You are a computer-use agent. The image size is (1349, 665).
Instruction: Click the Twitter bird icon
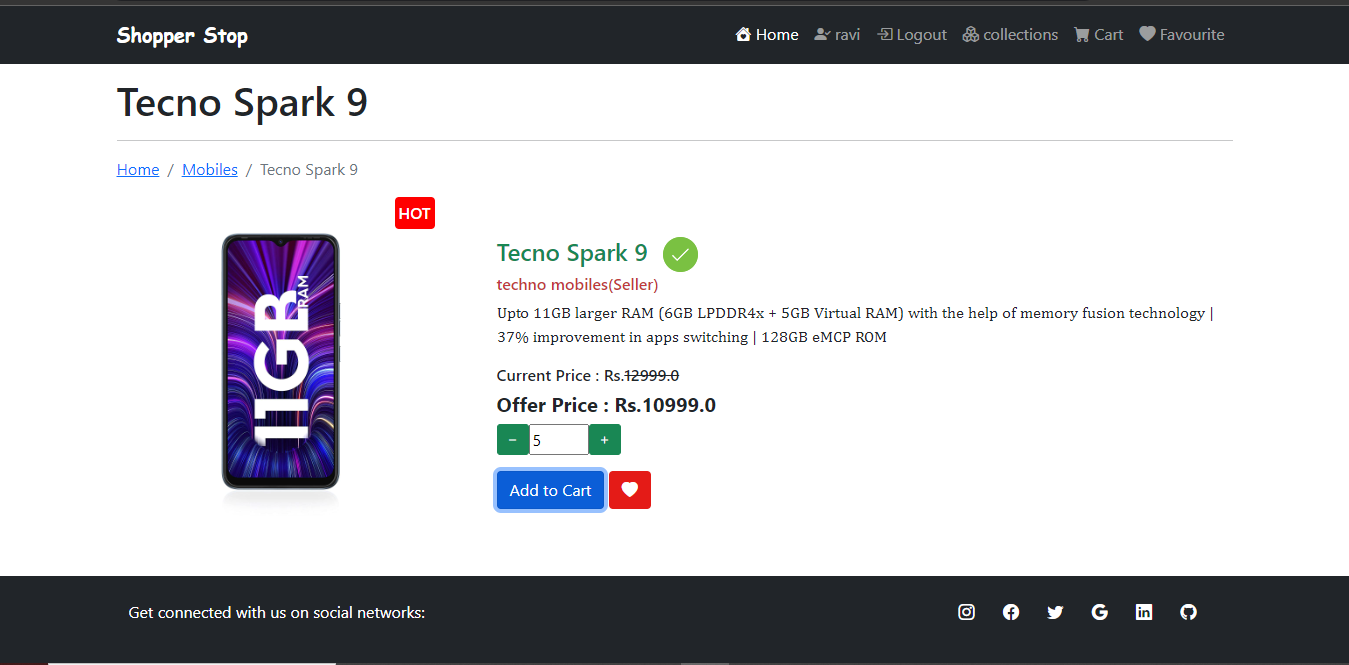(1055, 612)
